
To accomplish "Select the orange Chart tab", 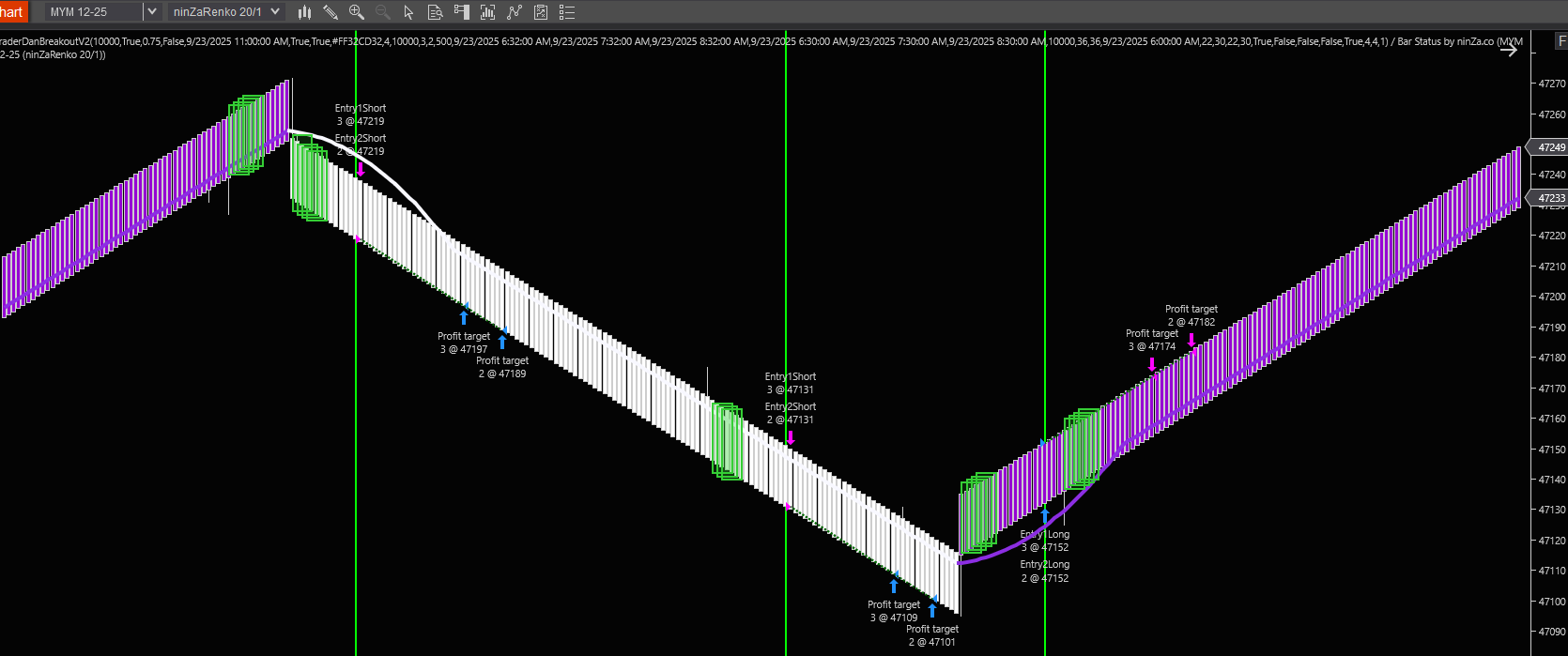I will (12, 12).
